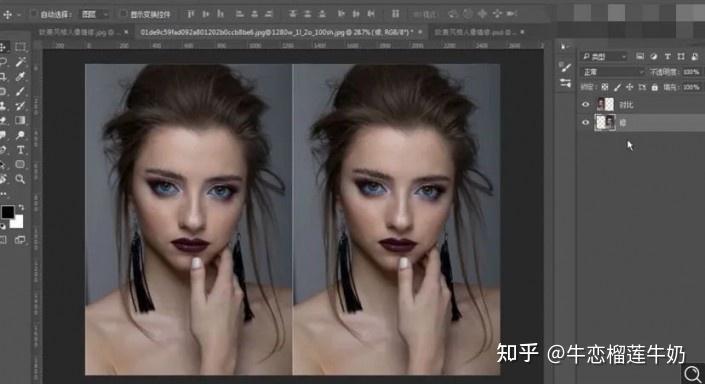Click the foreground black color swatch
The image size is (705, 384).
pyautogui.click(x=8, y=212)
